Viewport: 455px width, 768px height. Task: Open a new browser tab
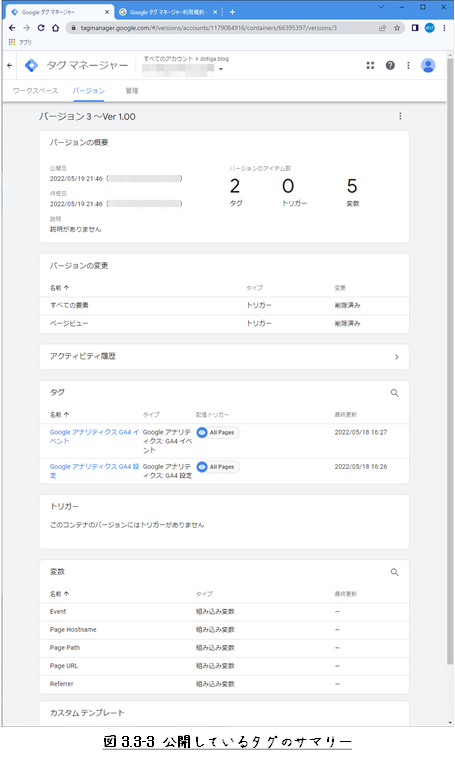point(232,12)
